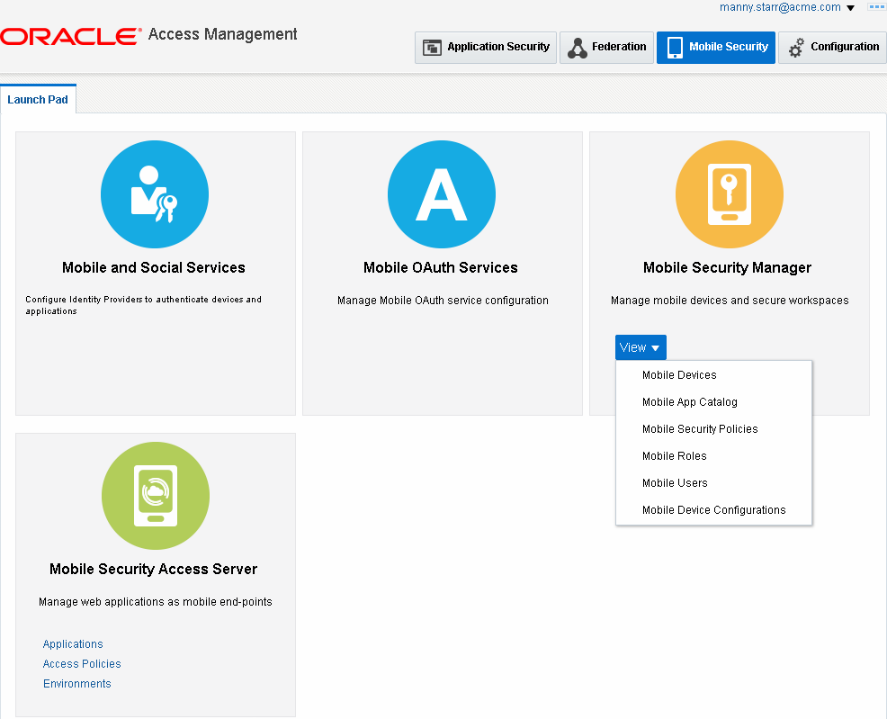
Task: Click the Mobile Security Access Server title
Action: click(153, 569)
